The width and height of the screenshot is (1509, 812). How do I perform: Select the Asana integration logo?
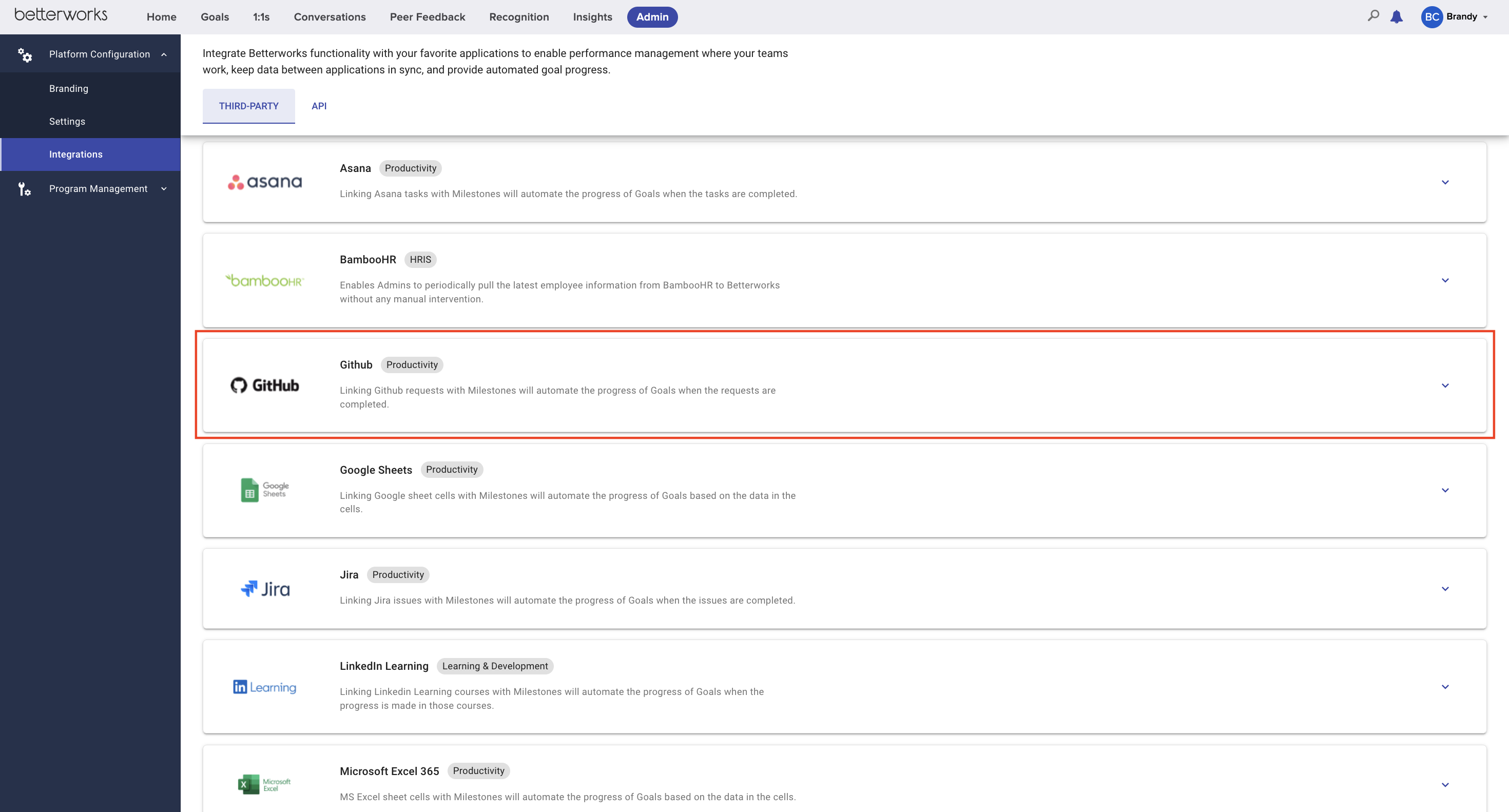pos(264,182)
